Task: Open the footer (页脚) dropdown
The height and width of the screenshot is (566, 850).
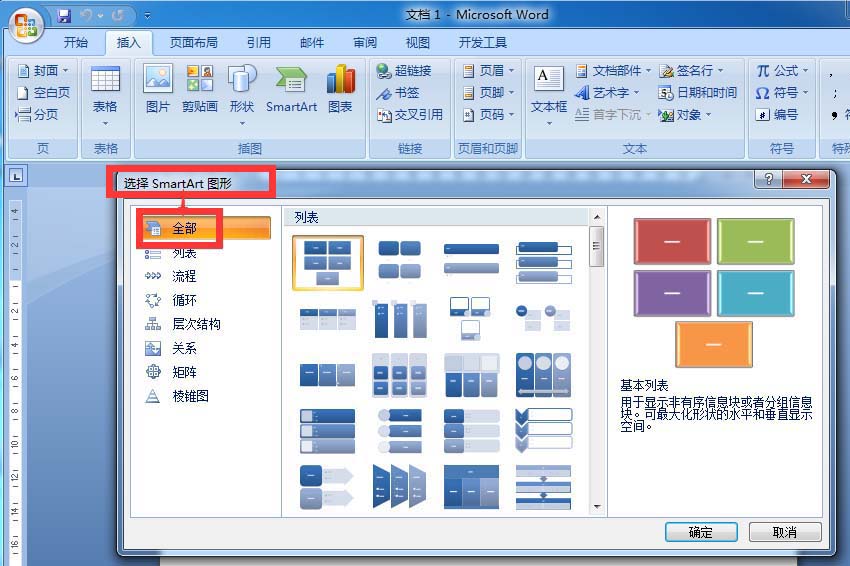Action: click(x=488, y=93)
